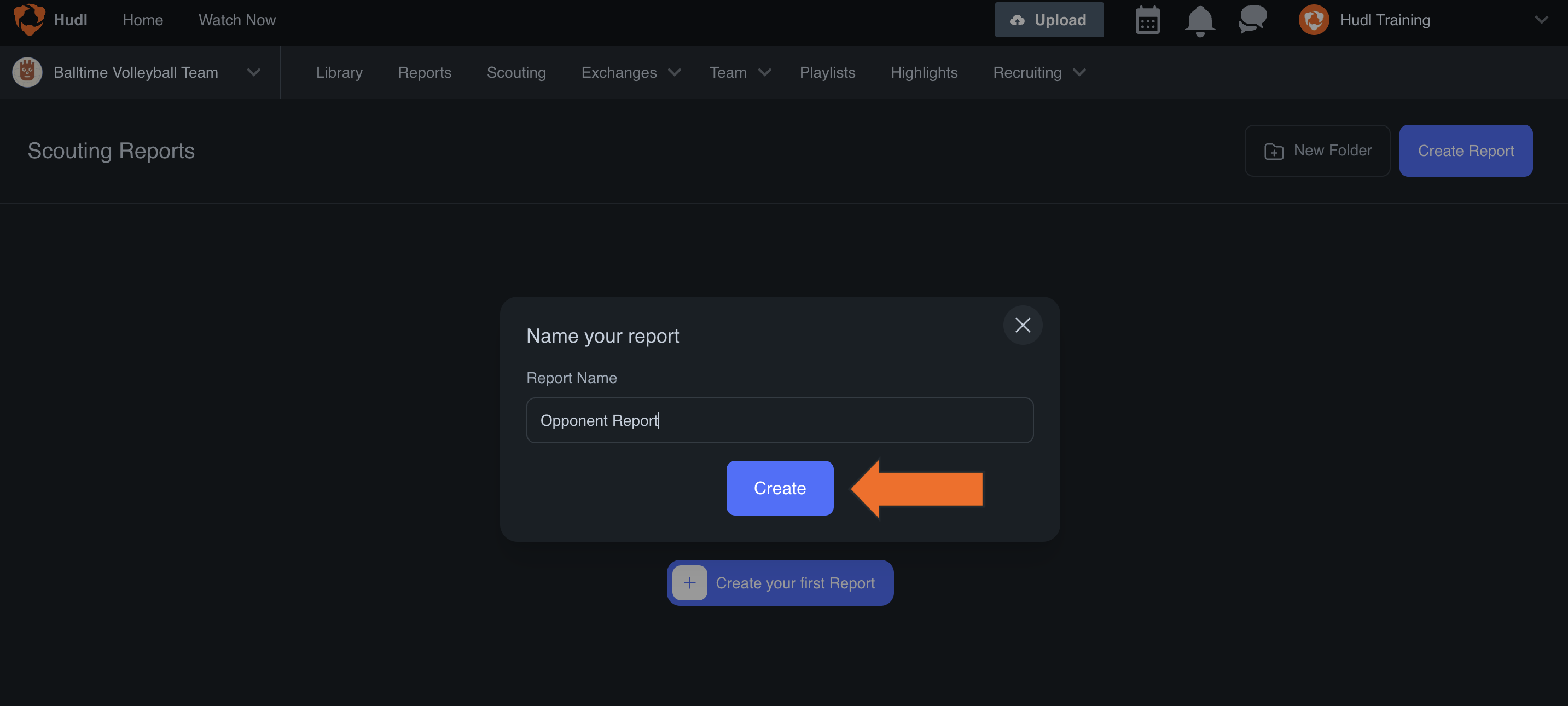Open the Reports tab
This screenshot has height=706, width=1568.
click(x=425, y=72)
